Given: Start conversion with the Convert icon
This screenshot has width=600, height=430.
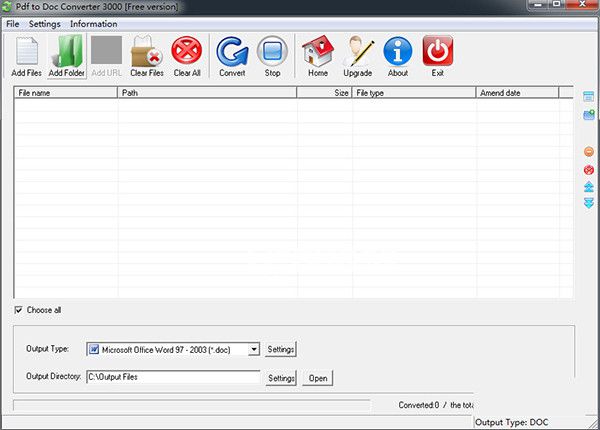Looking at the screenshot, I should coord(232,51).
